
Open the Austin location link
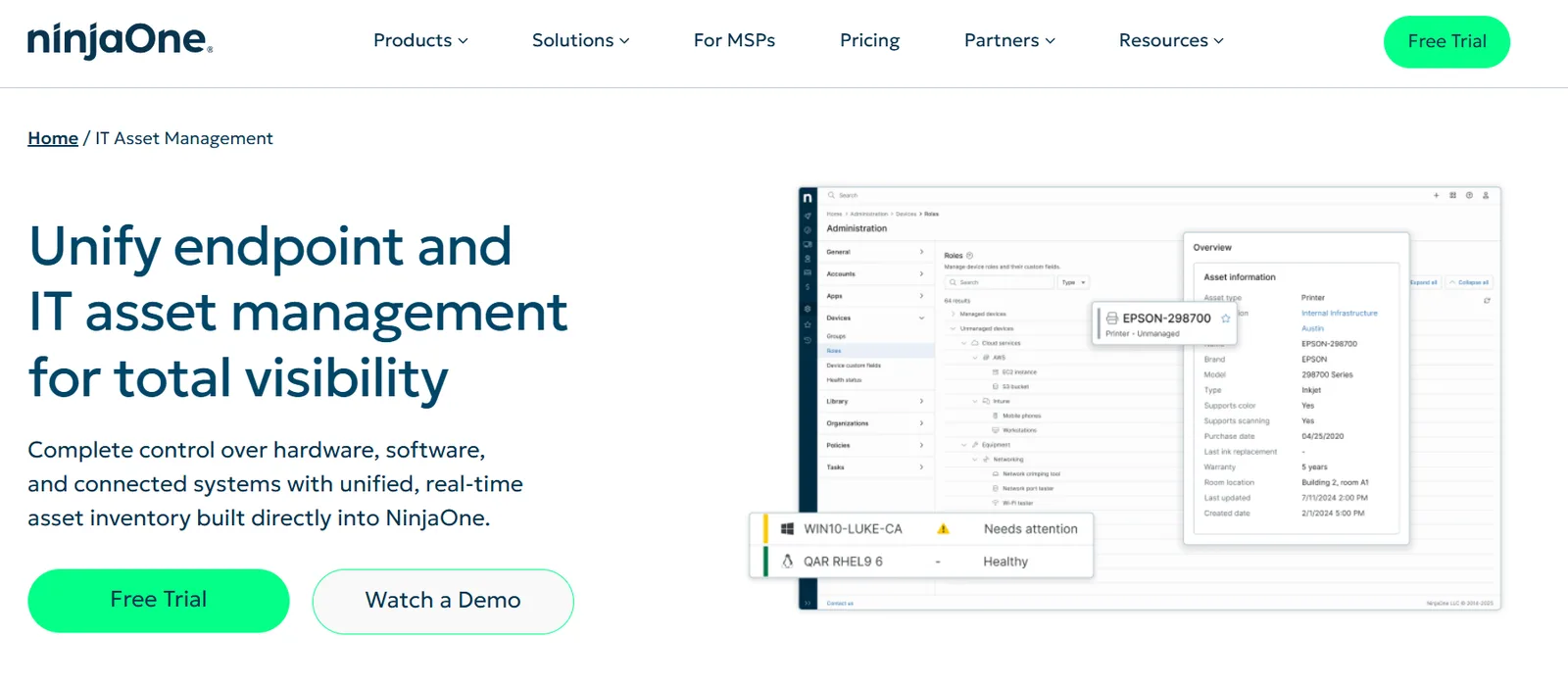[x=1312, y=328]
